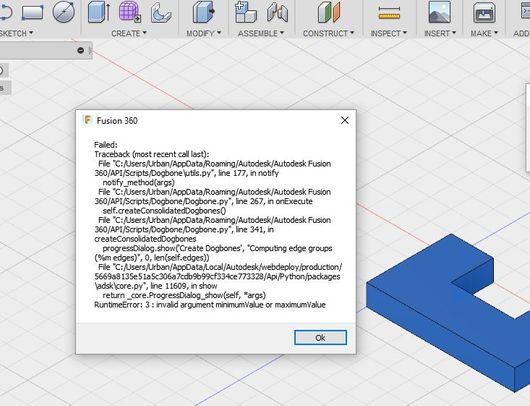The height and width of the screenshot is (406, 530).
Task: Click the 3D Print make icon
Action: [484, 12]
